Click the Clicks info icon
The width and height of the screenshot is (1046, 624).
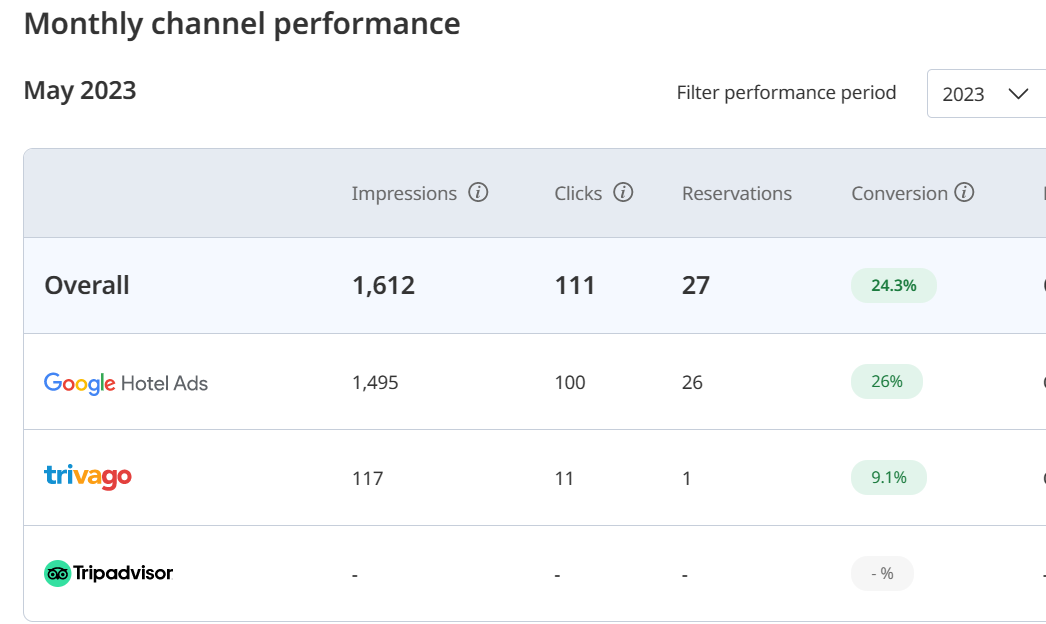(623, 193)
